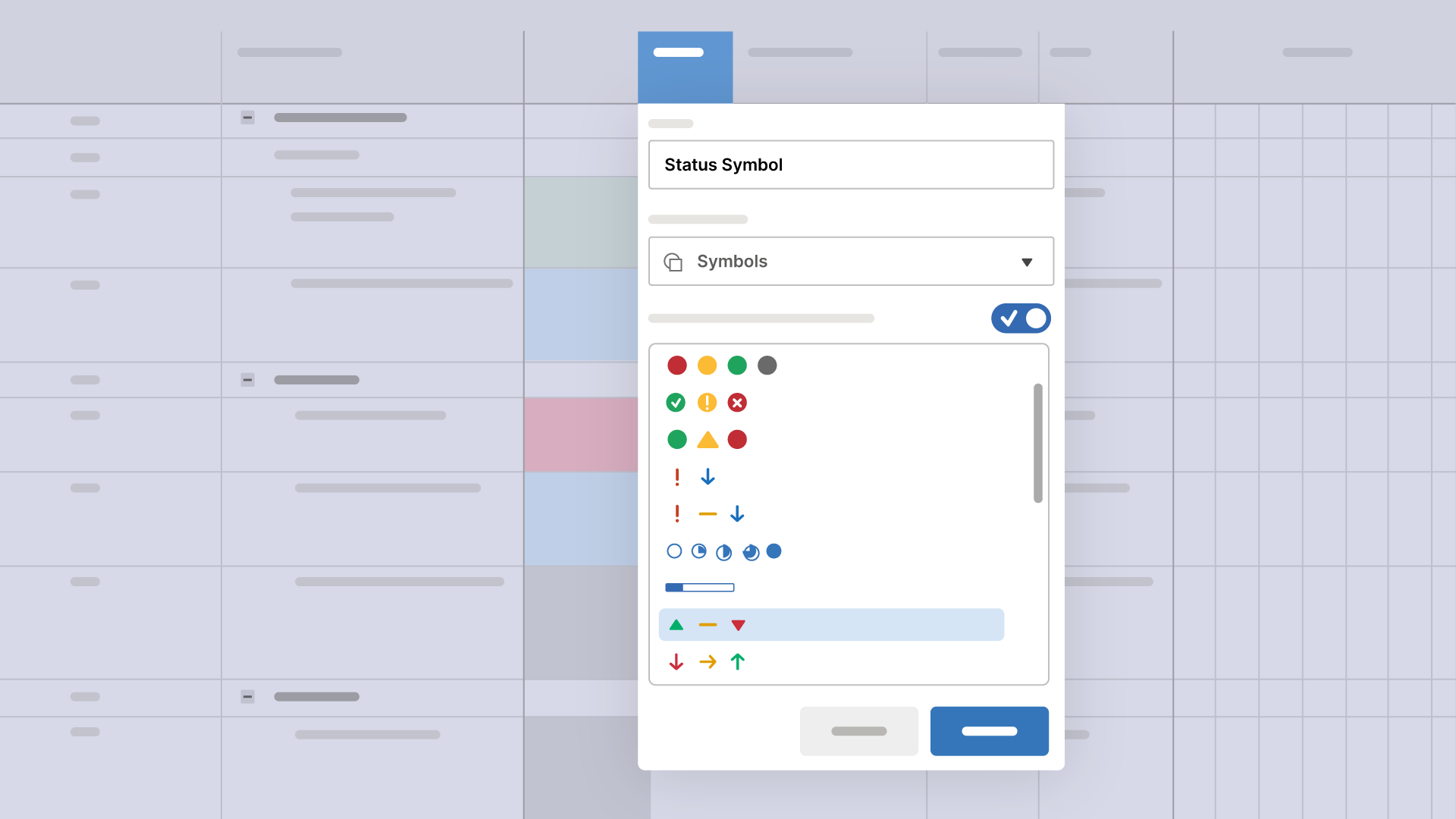Select the red filled circle status symbol

coord(677,365)
